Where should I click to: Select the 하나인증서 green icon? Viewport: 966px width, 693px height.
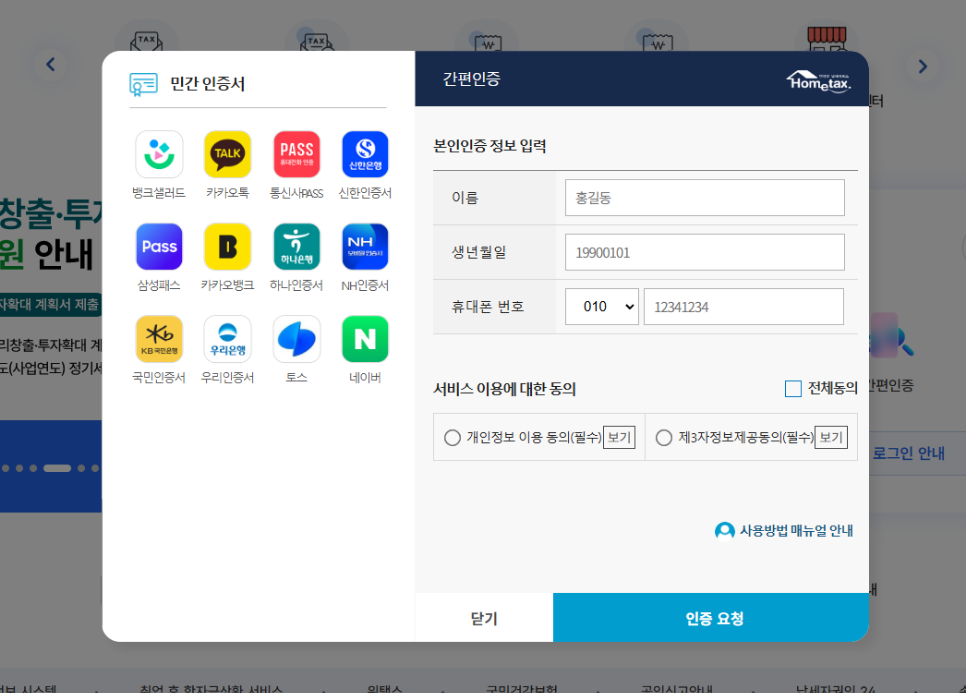(296, 246)
